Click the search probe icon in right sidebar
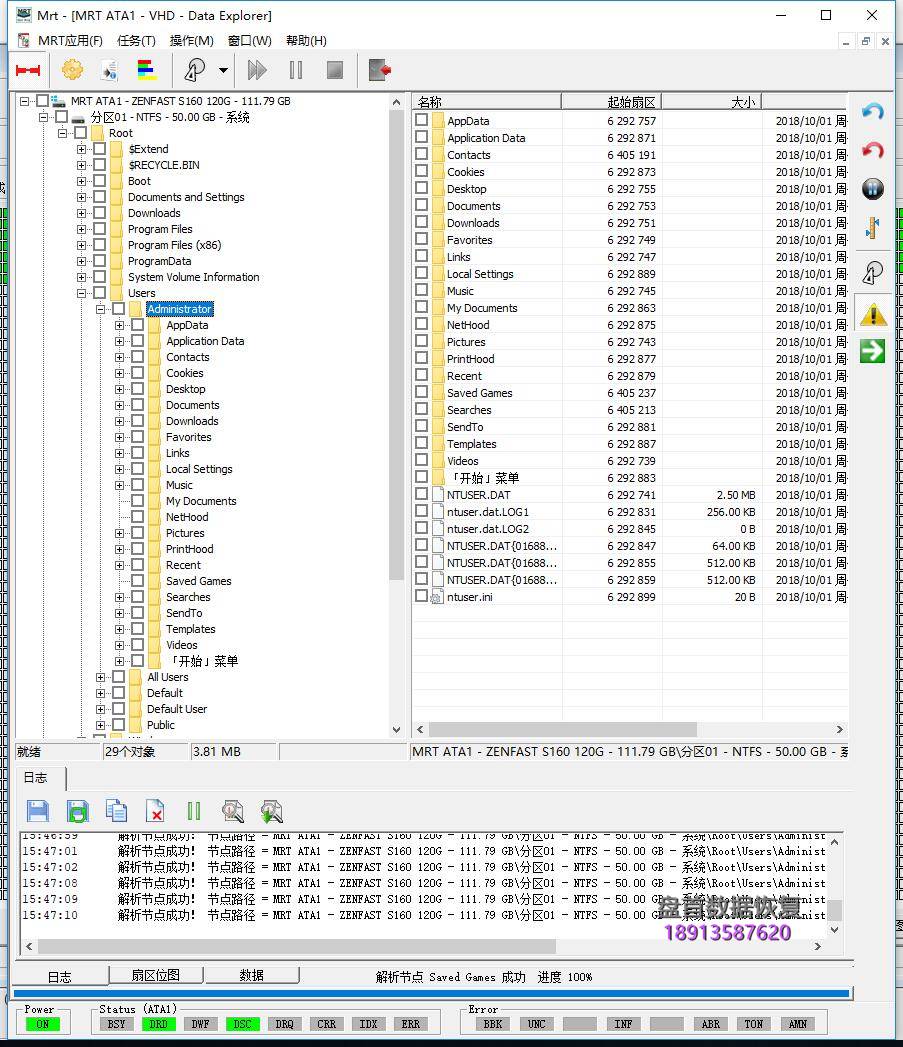This screenshot has width=903, height=1047. pos(872,272)
